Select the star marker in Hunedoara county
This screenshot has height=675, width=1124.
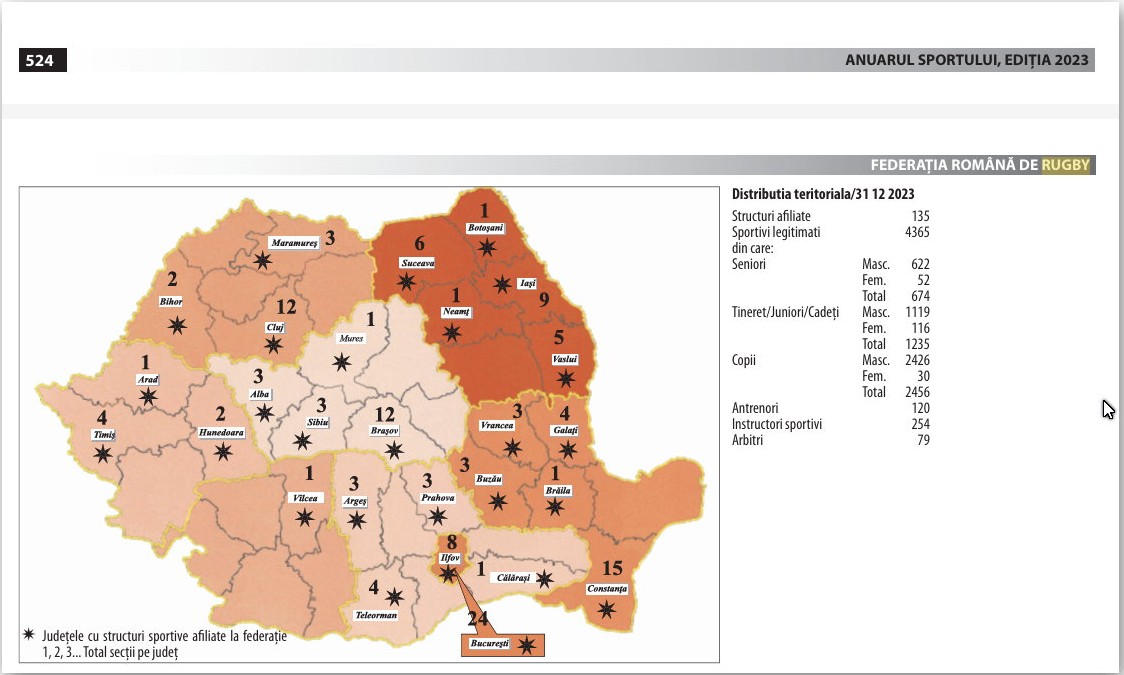[223, 452]
